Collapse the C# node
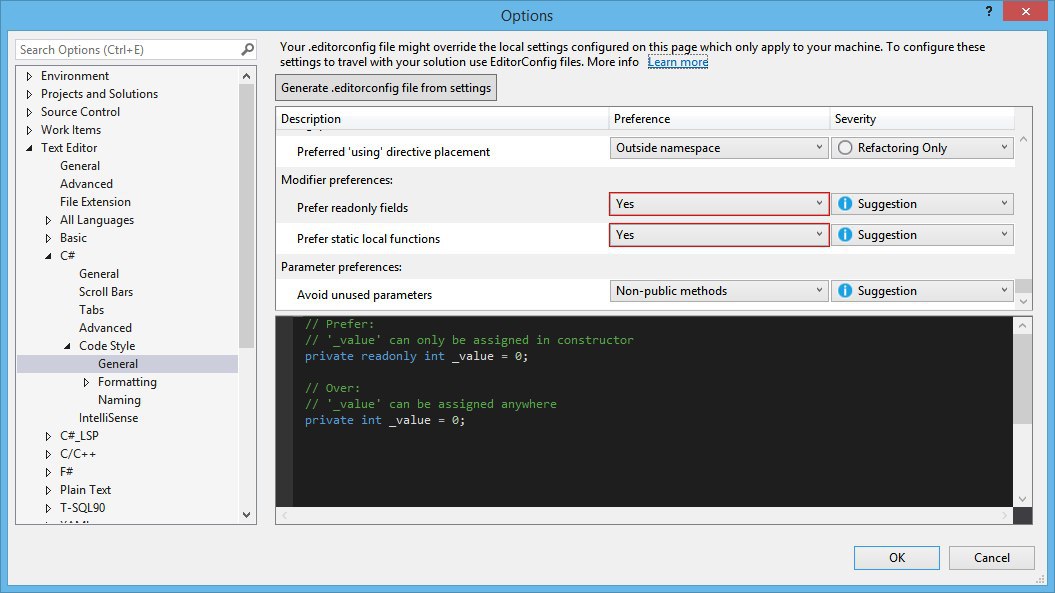The width and height of the screenshot is (1055, 593). [48, 256]
